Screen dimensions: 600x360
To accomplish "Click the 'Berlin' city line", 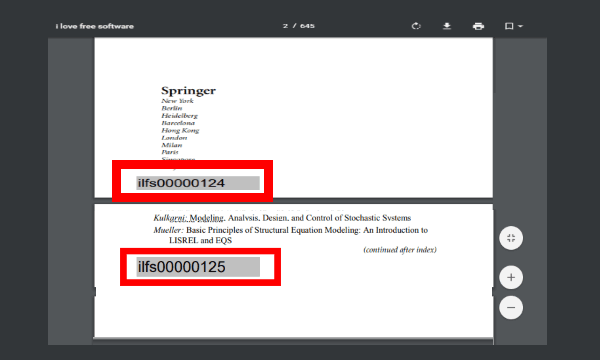I will pos(172,108).
